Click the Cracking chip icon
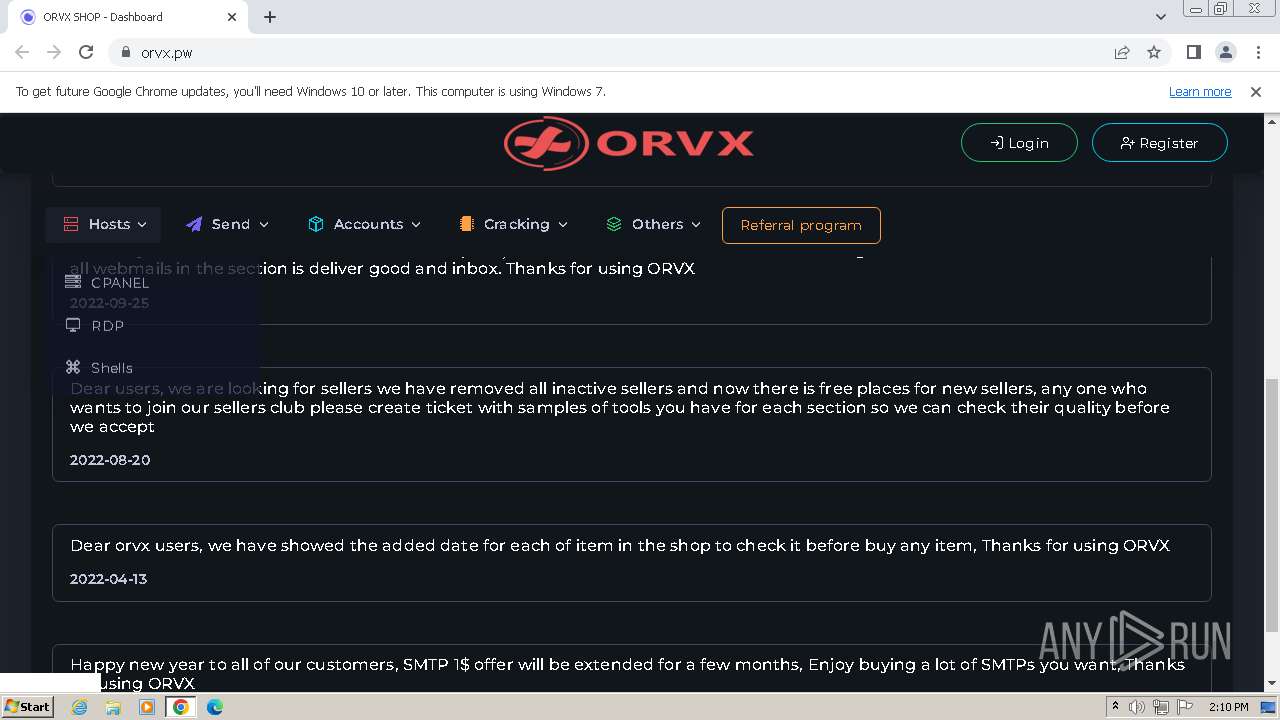This screenshot has width=1280, height=720. click(x=466, y=224)
